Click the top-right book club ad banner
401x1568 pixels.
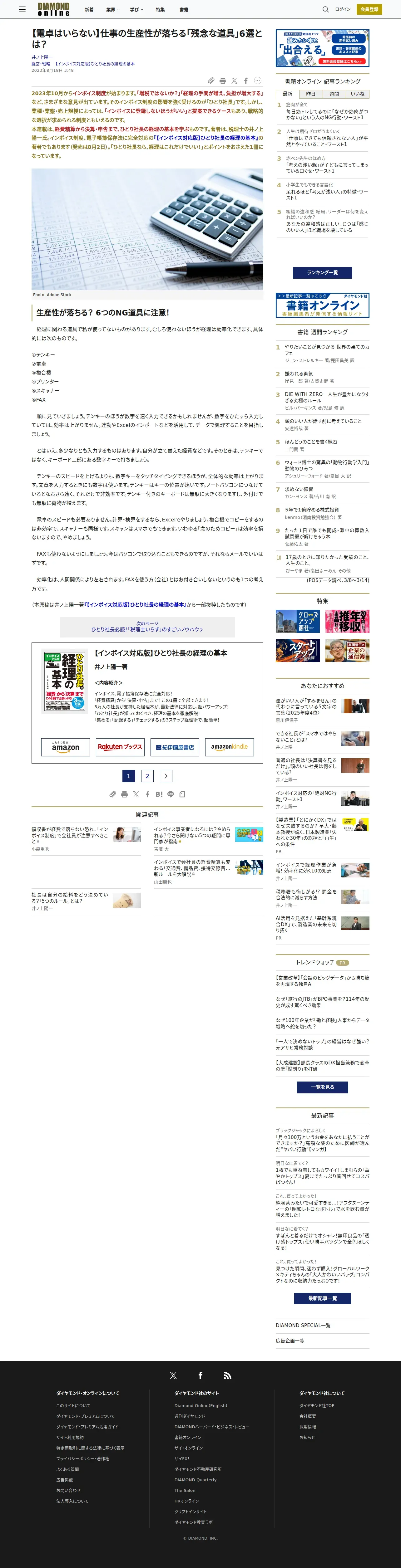pyautogui.click(x=322, y=48)
